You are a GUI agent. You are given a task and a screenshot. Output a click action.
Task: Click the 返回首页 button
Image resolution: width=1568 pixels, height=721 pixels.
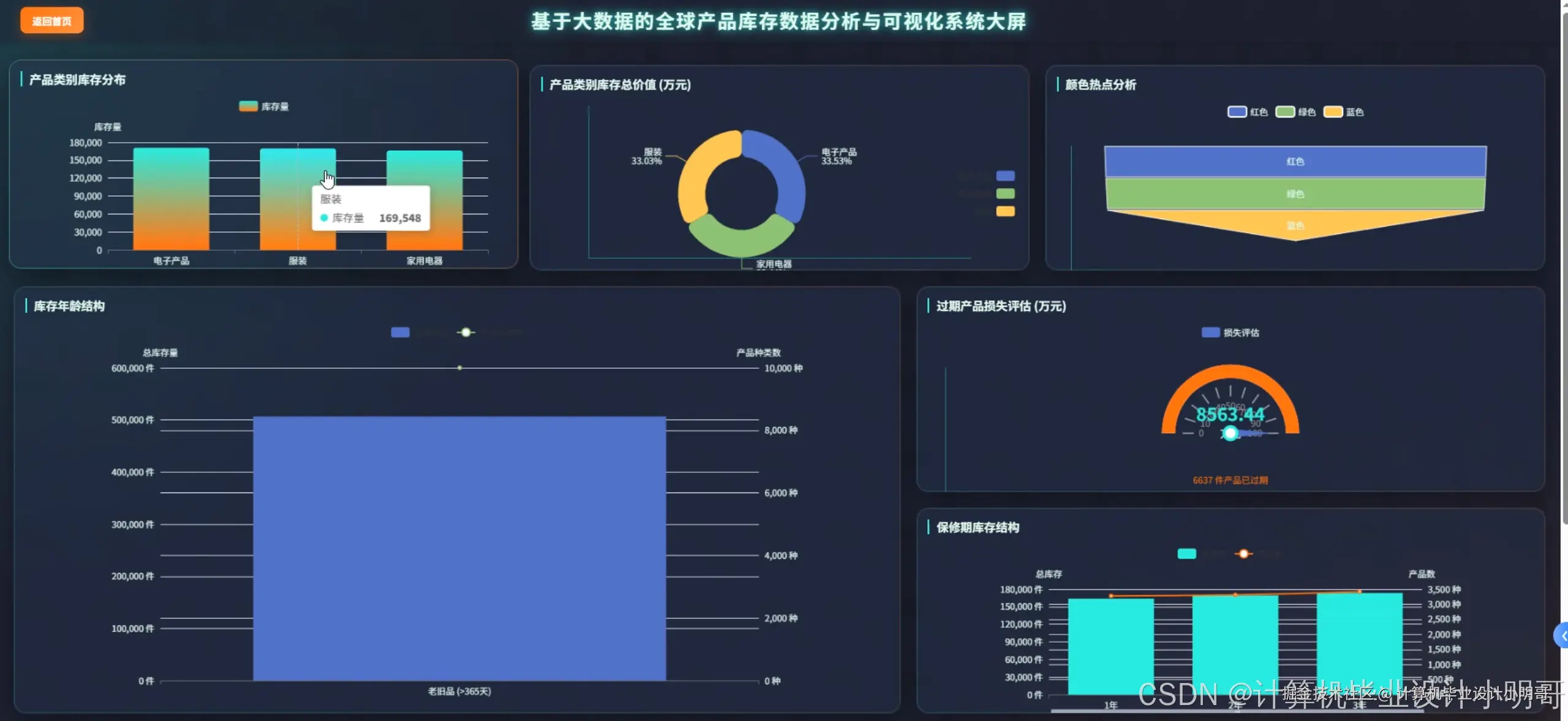point(51,20)
